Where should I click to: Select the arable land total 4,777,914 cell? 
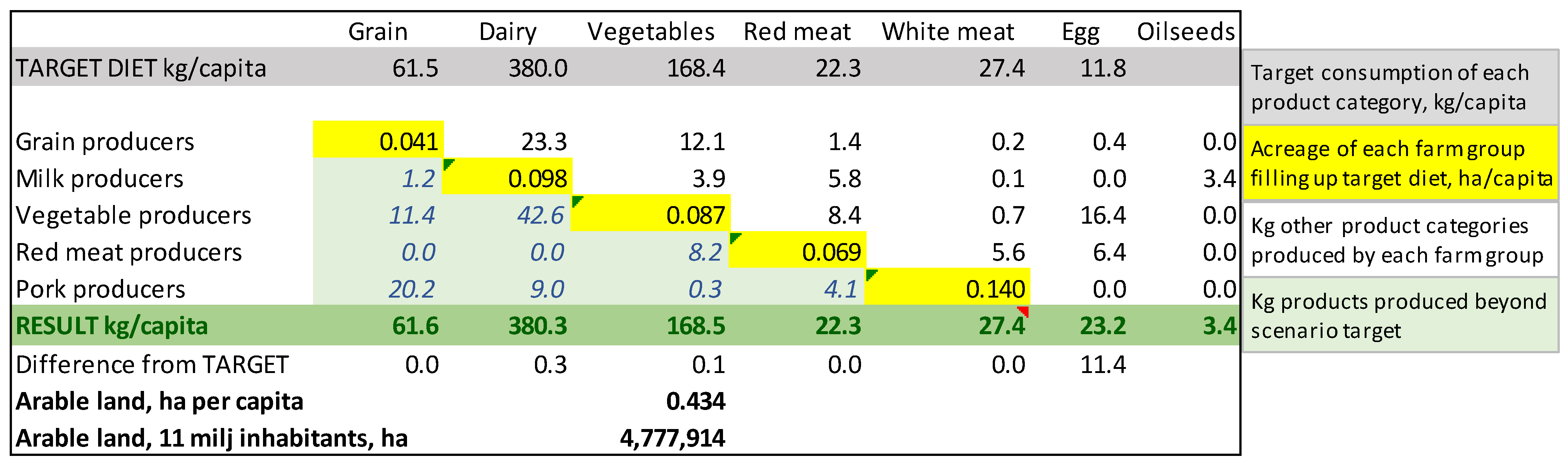pos(672,438)
